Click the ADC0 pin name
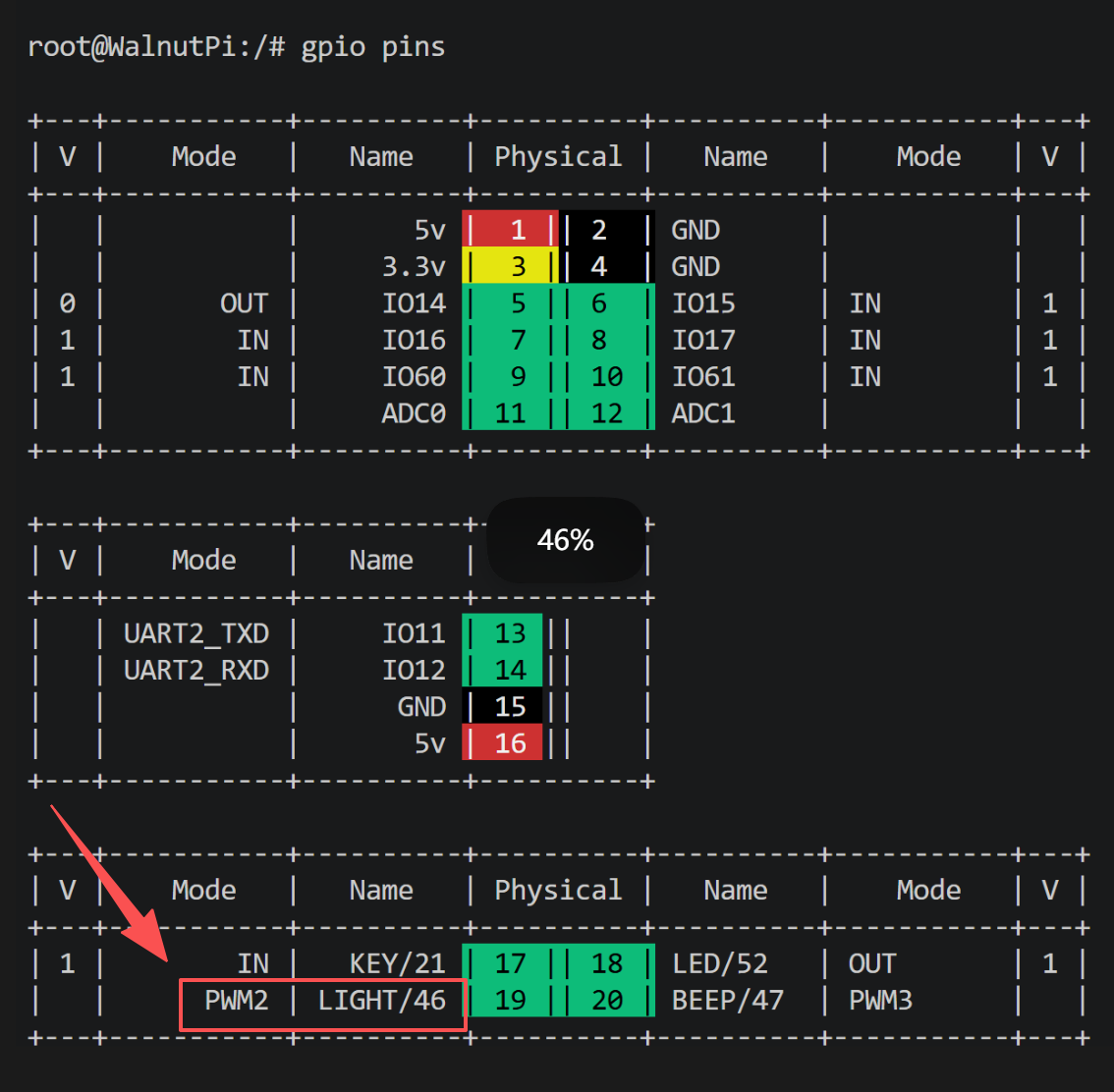 click(x=415, y=413)
